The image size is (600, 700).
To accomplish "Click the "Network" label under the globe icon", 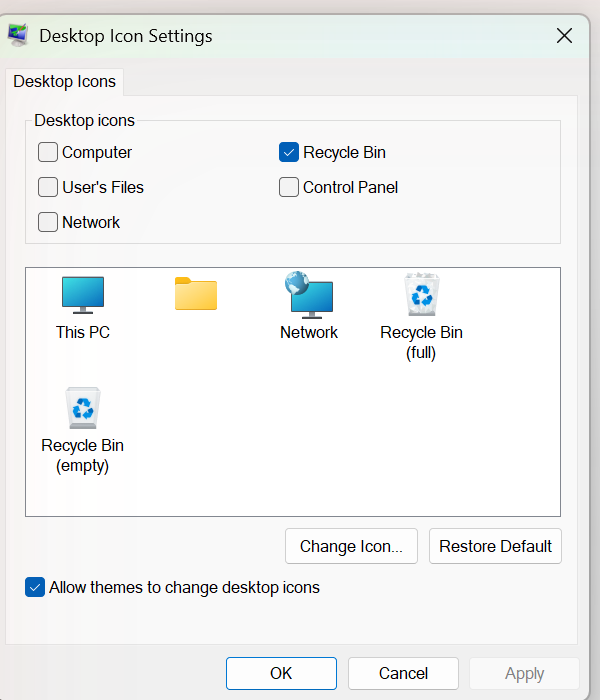I will (309, 333).
